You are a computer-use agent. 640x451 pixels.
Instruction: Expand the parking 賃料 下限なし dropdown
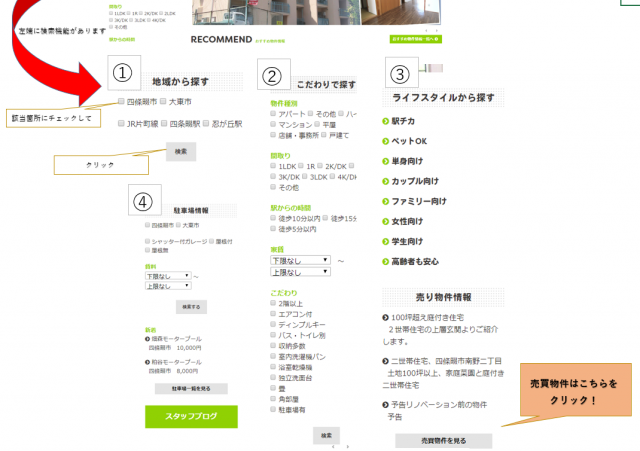click(x=167, y=276)
